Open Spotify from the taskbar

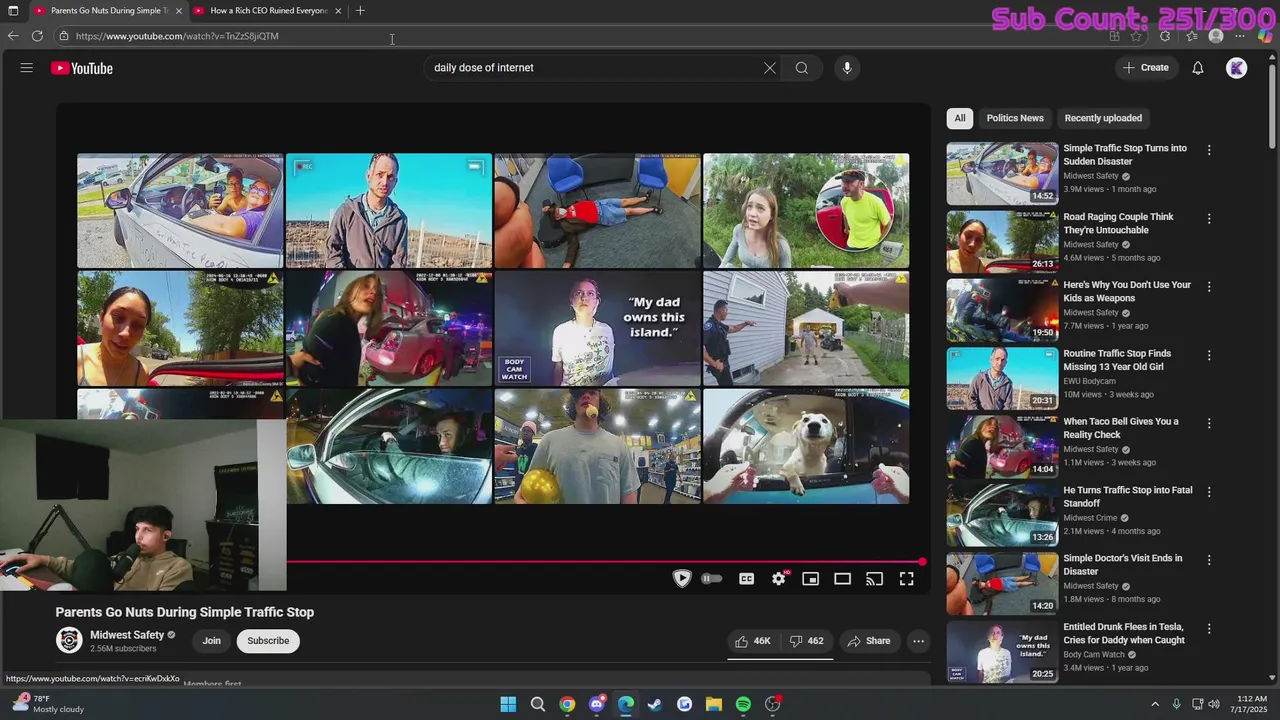(x=743, y=704)
